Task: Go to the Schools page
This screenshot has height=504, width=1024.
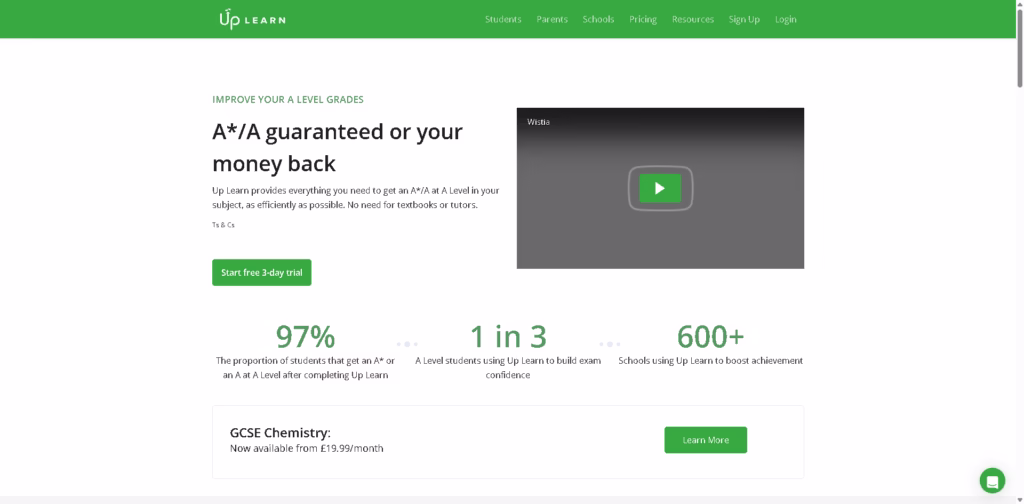Action: (x=598, y=19)
